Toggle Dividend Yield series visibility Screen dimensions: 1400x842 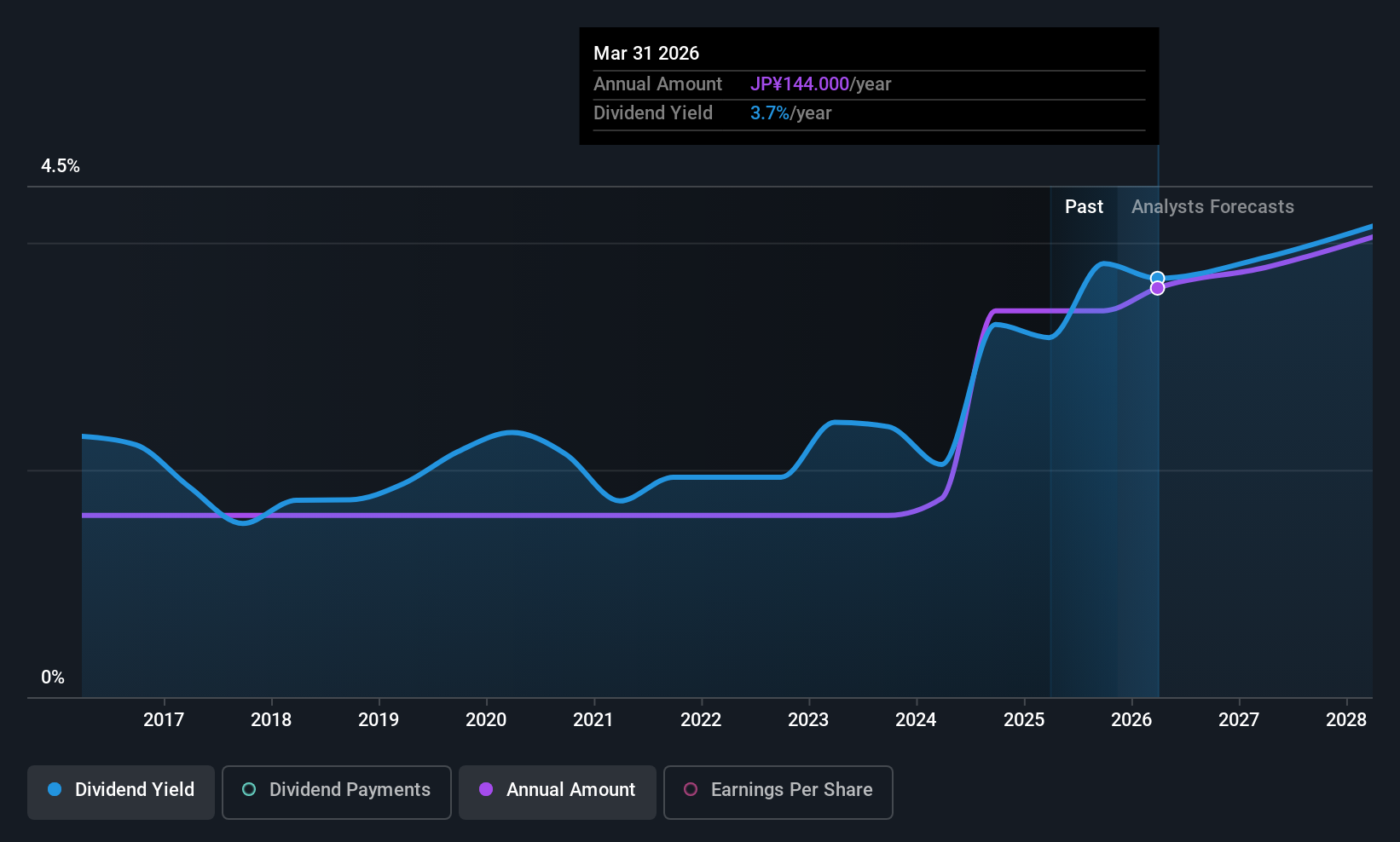120,791
